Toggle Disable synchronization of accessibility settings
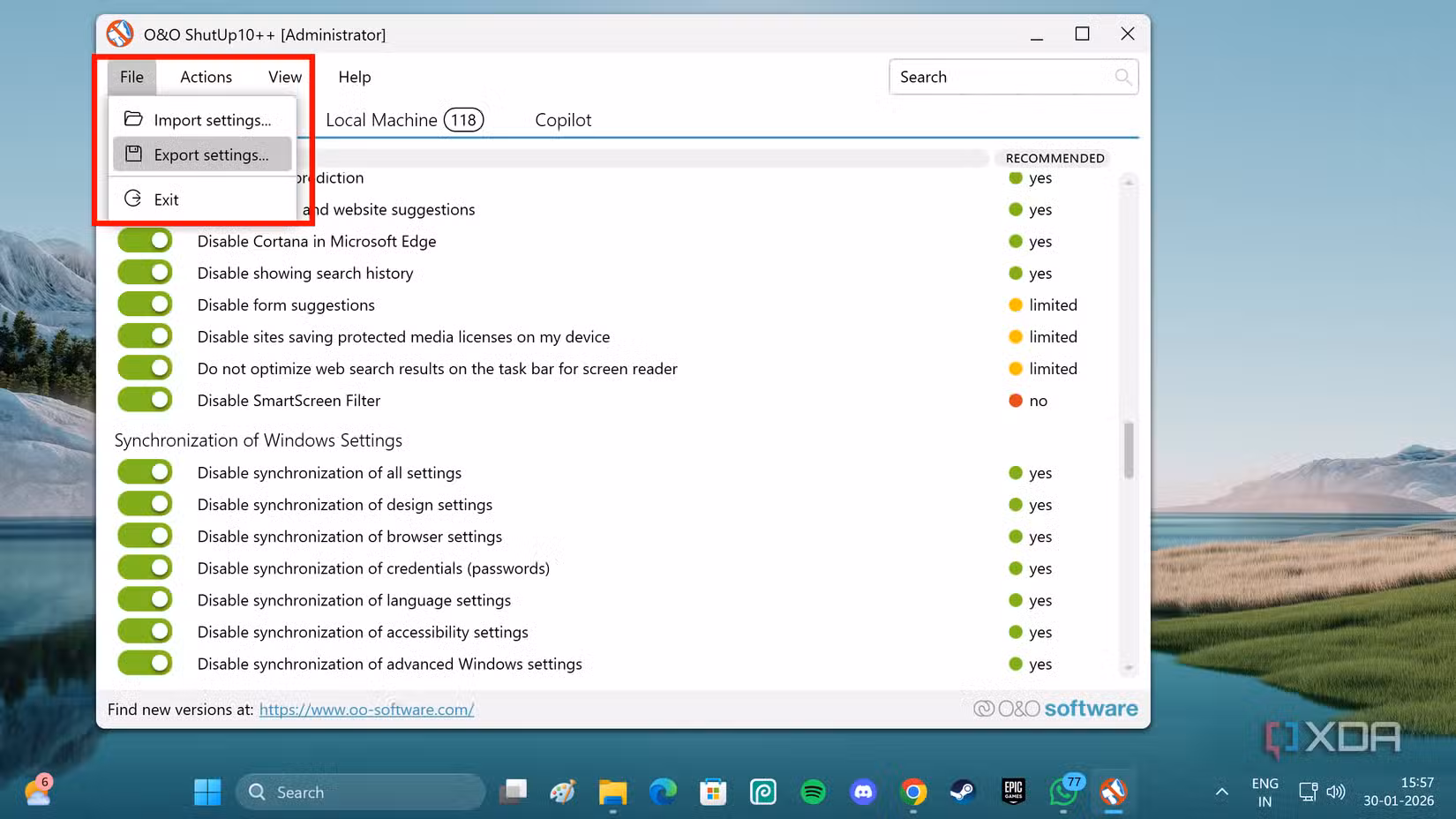Screen dimensions: 1456x819 click(146, 630)
